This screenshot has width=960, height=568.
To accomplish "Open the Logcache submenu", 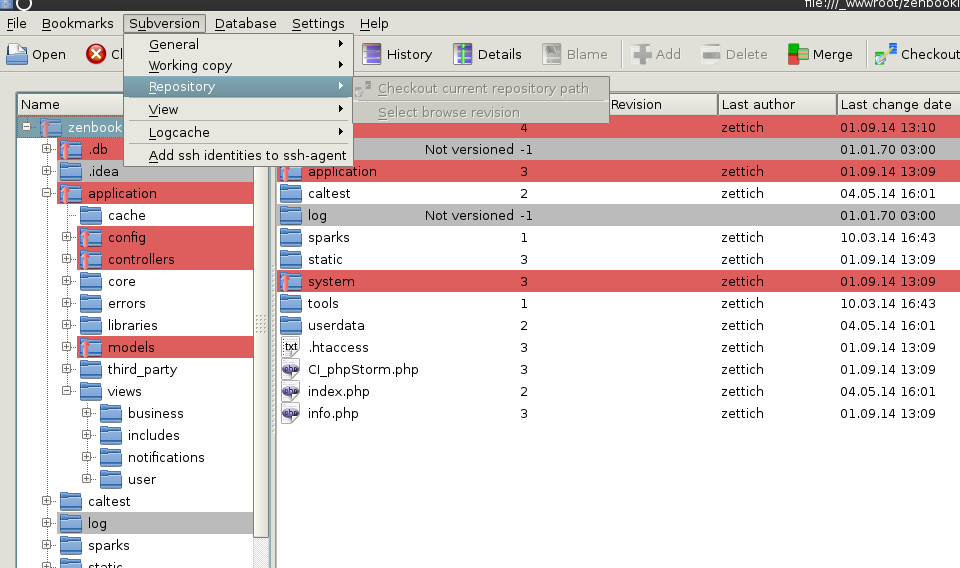I will (239, 132).
